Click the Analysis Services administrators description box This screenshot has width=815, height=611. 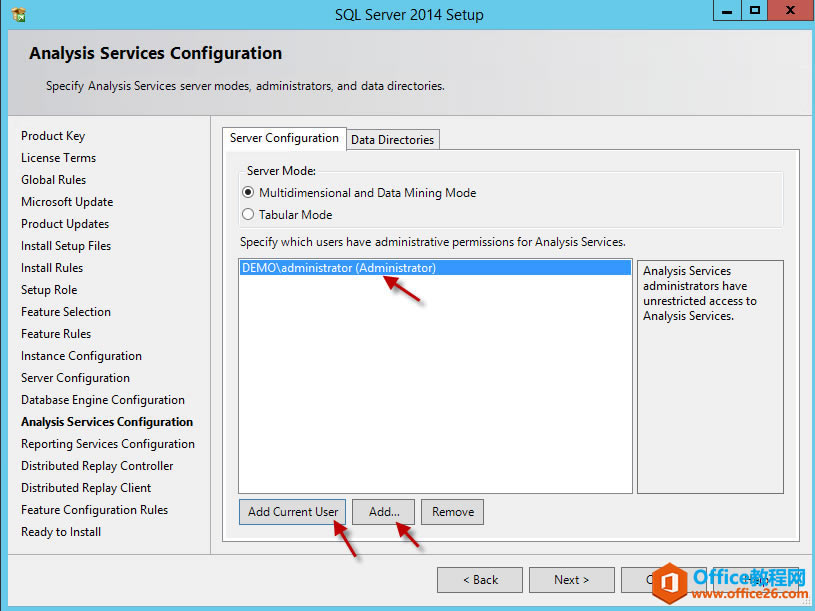click(x=710, y=377)
